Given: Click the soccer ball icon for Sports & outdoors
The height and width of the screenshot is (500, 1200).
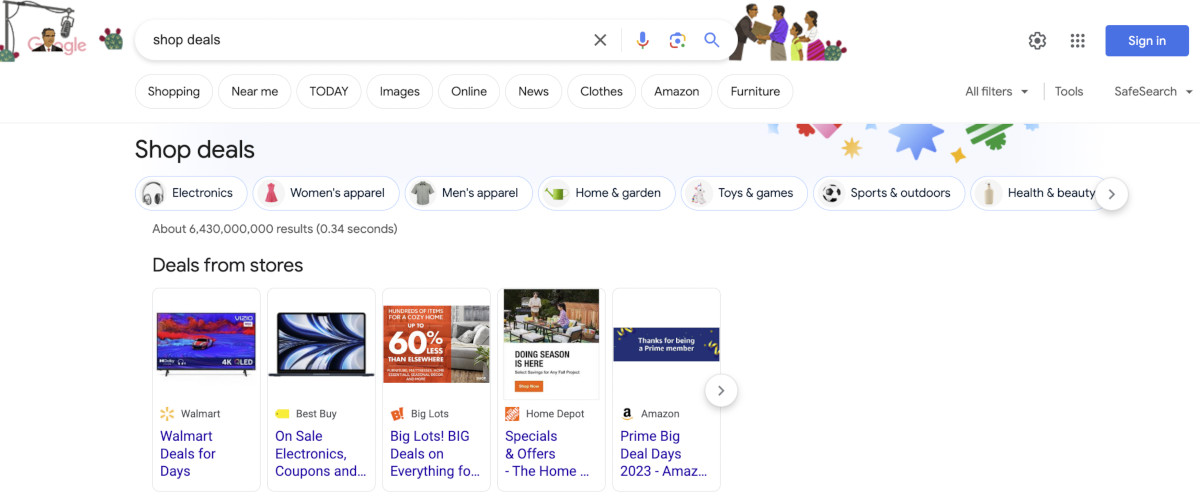Looking at the screenshot, I should coord(832,193).
